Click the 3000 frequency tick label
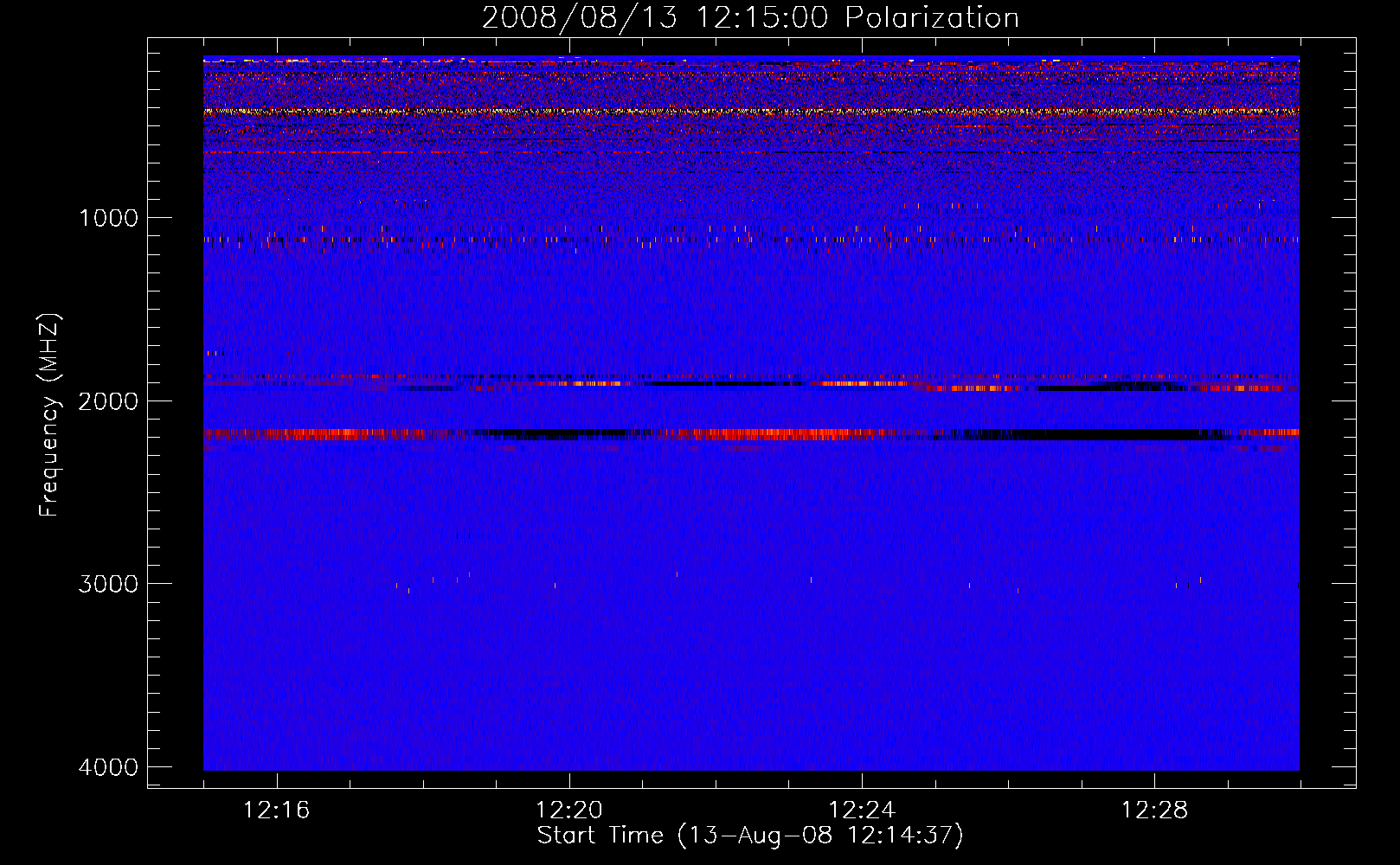The height and width of the screenshot is (865, 1400). click(x=108, y=584)
